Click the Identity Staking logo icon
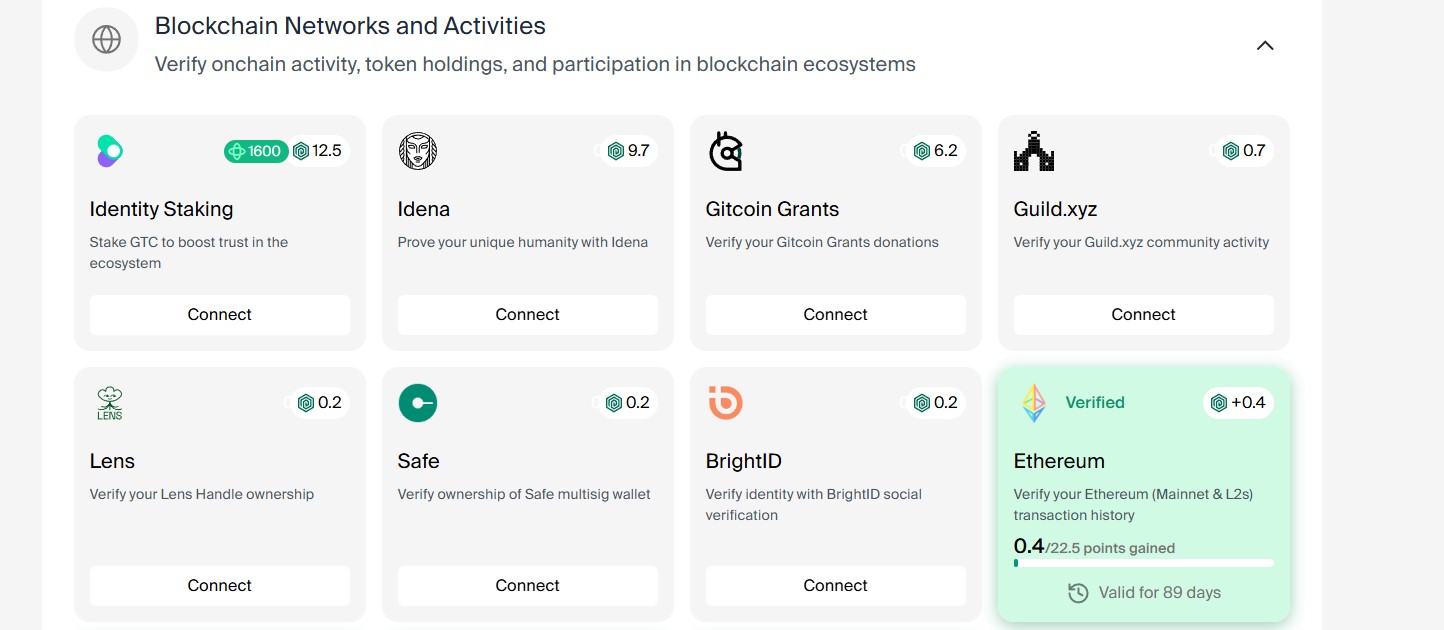Image resolution: width=1444 pixels, height=630 pixels. 109,151
